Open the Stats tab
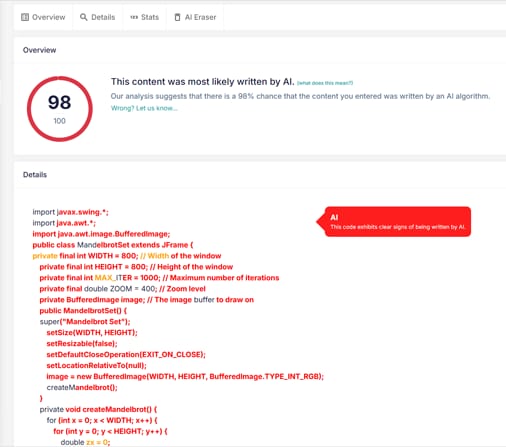The height and width of the screenshot is (447, 506). 145,17
